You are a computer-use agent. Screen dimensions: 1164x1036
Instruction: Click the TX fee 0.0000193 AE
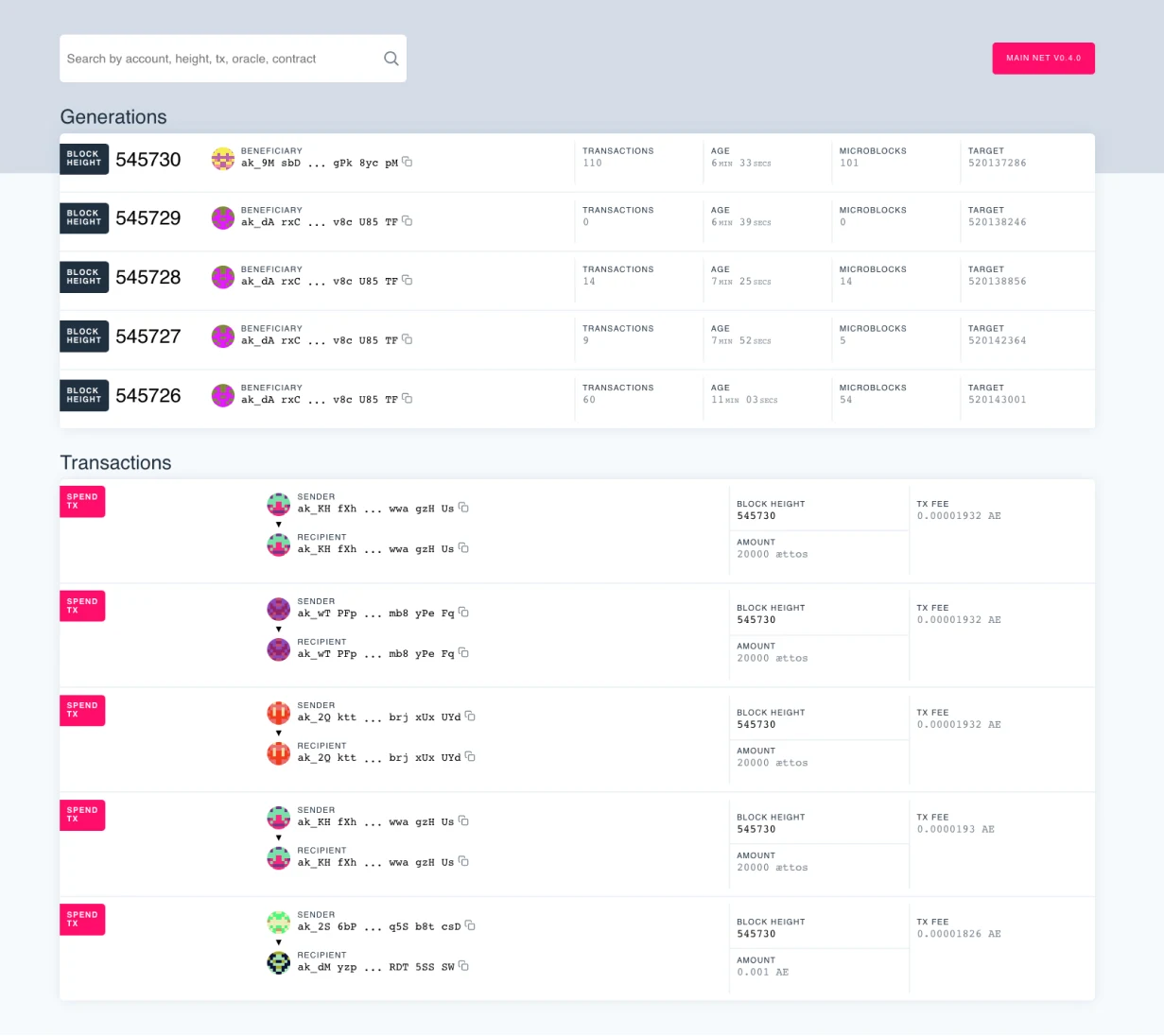point(955,829)
